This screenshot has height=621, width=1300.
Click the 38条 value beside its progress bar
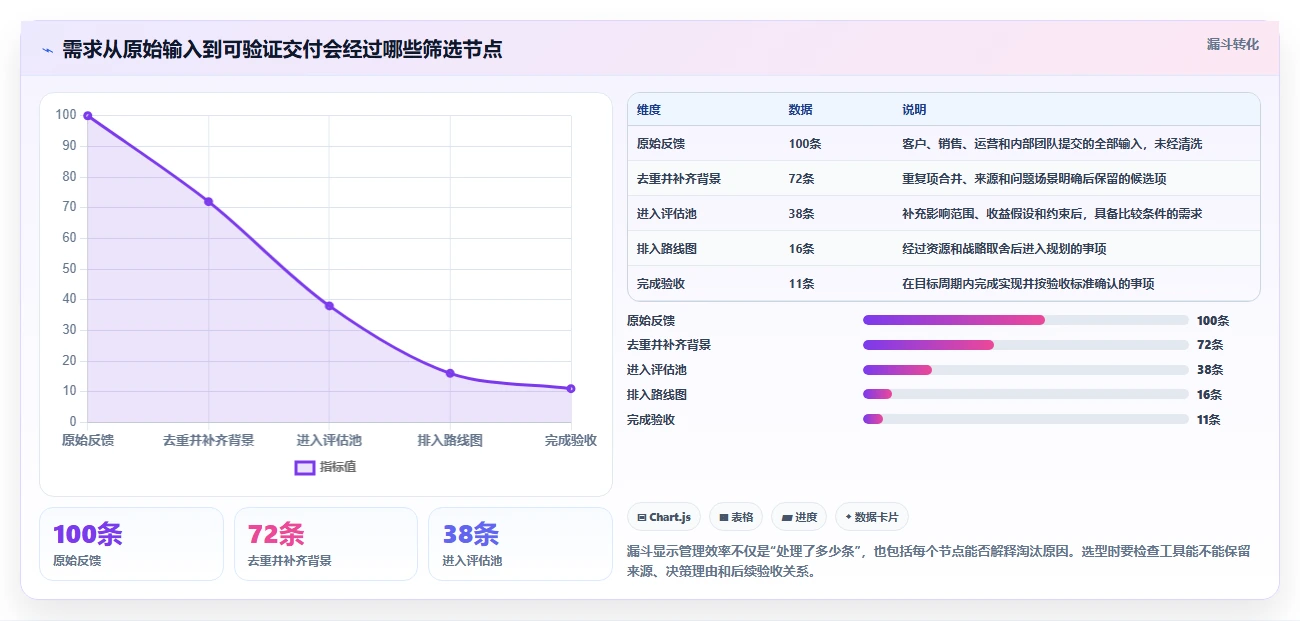pyautogui.click(x=1210, y=370)
